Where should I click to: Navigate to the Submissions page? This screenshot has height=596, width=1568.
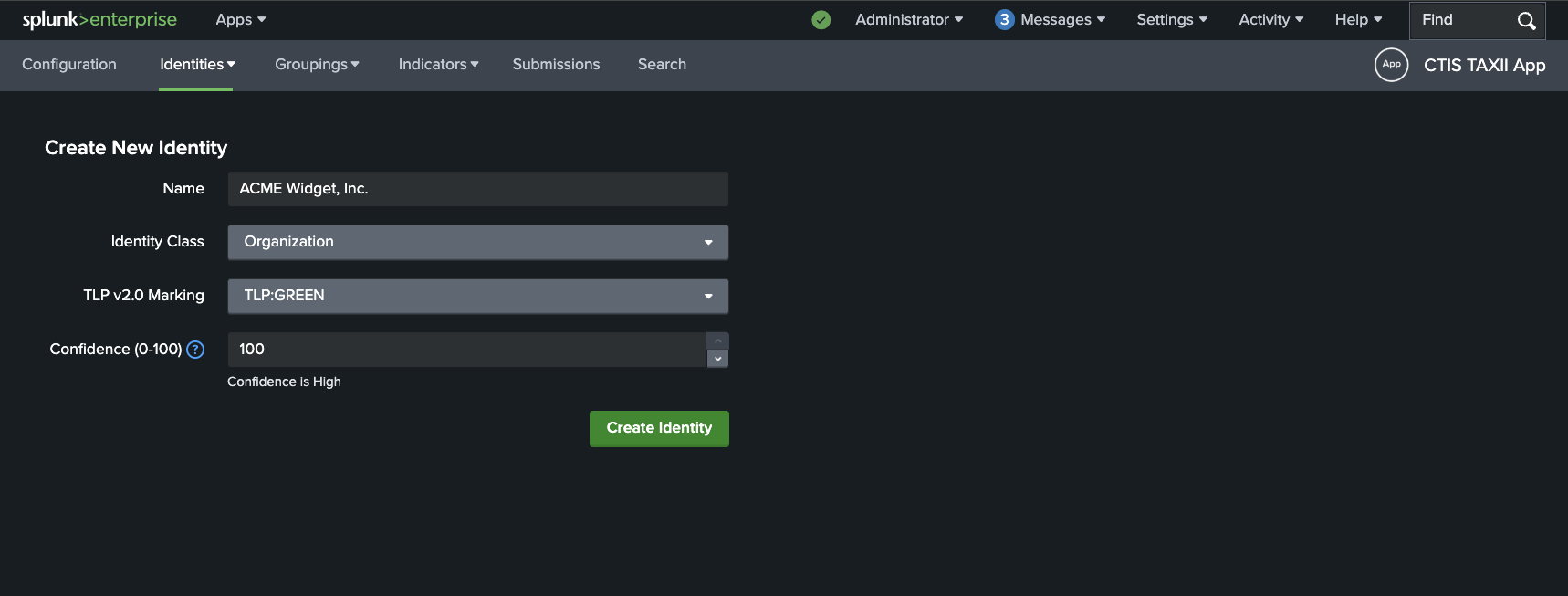click(x=556, y=65)
